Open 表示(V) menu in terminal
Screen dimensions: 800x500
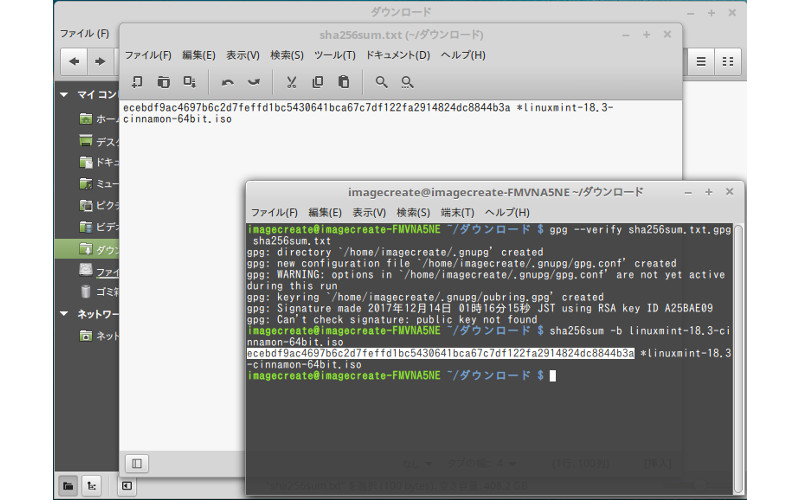pos(369,212)
